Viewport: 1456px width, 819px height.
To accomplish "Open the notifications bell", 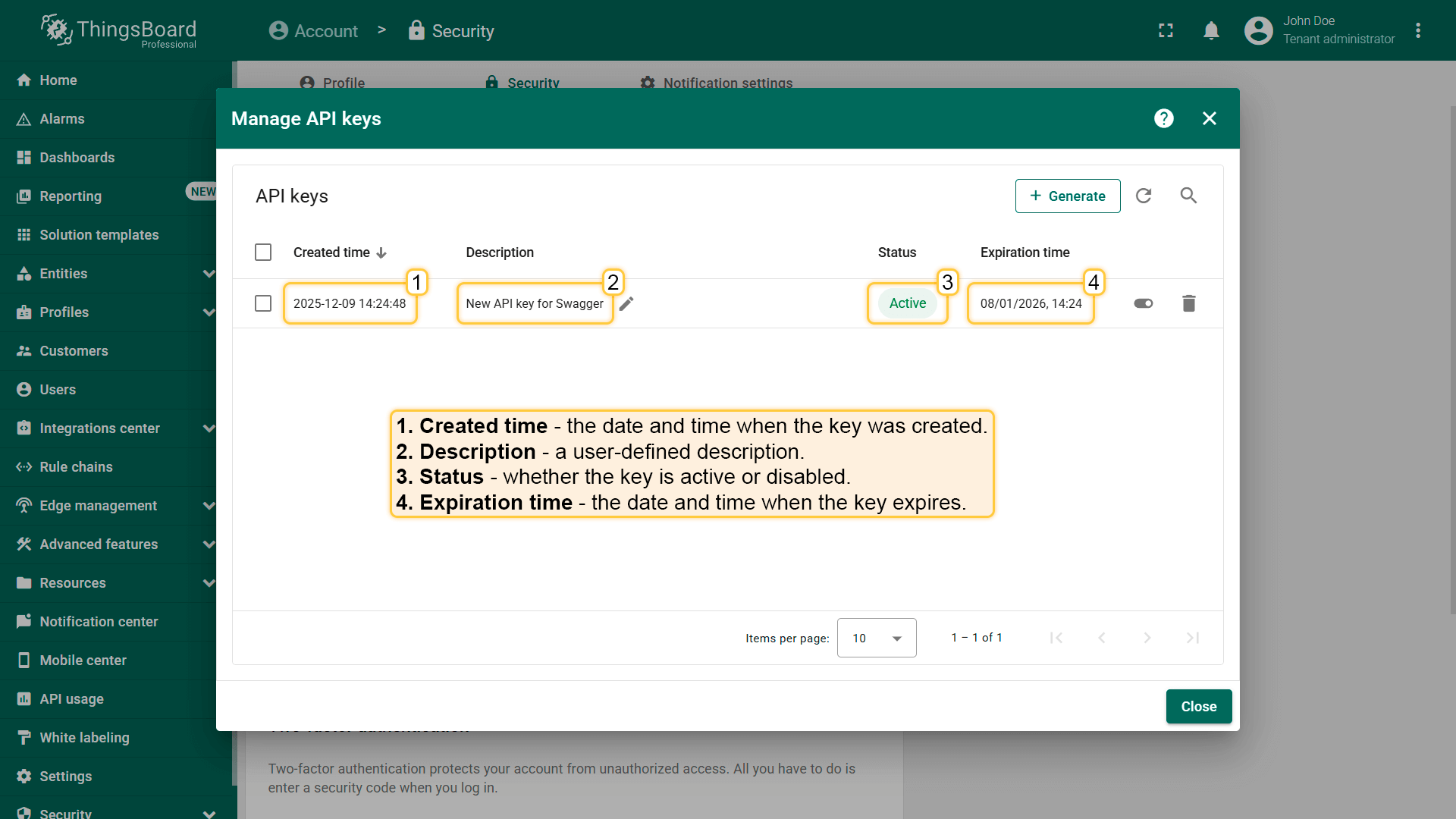I will pos(1211,31).
